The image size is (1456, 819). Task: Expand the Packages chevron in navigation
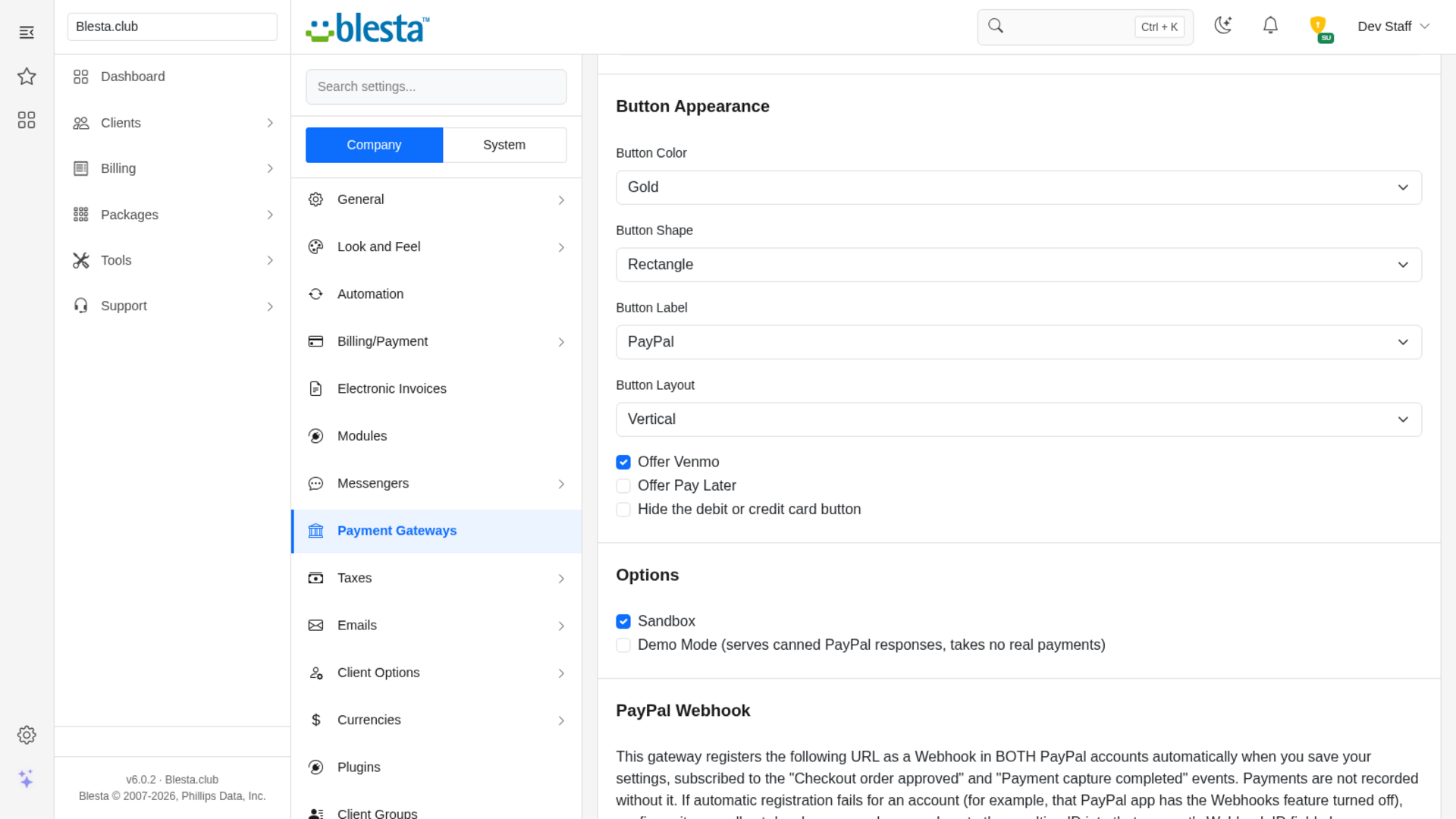click(x=270, y=215)
